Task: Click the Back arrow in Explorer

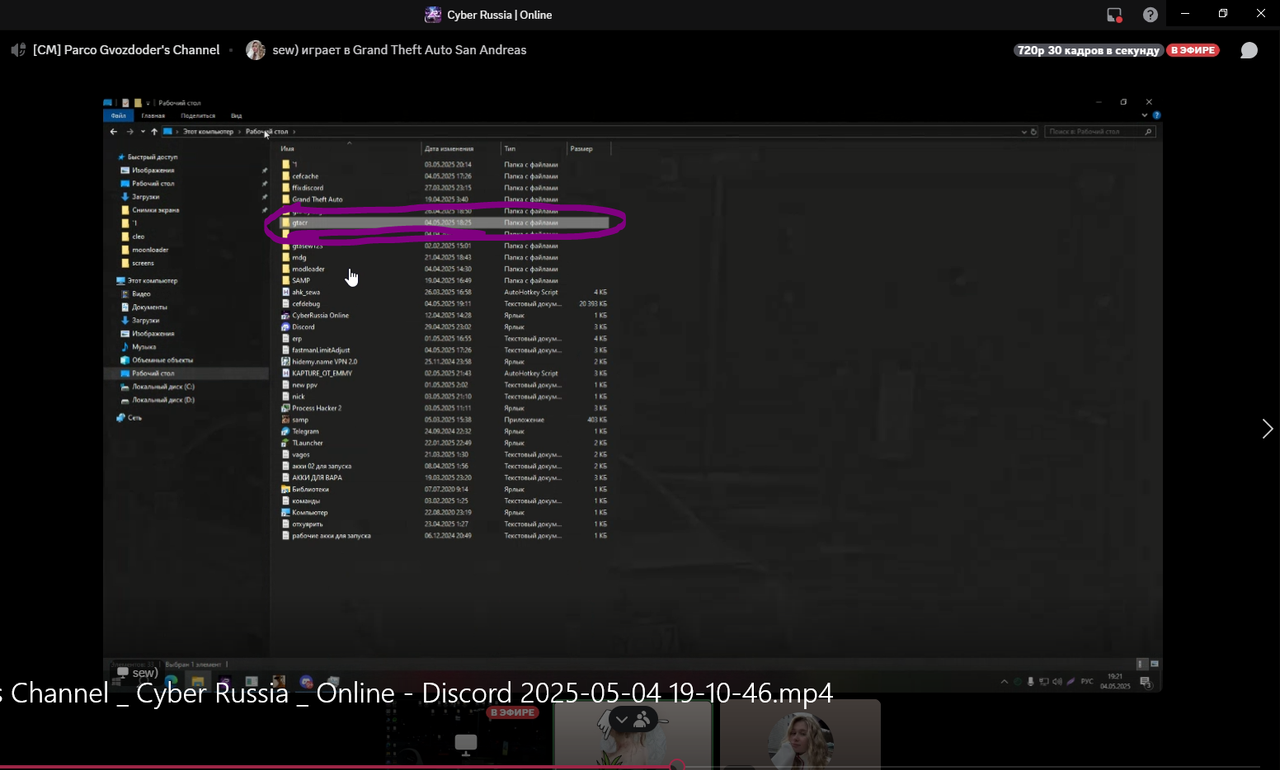Action: click(x=114, y=132)
